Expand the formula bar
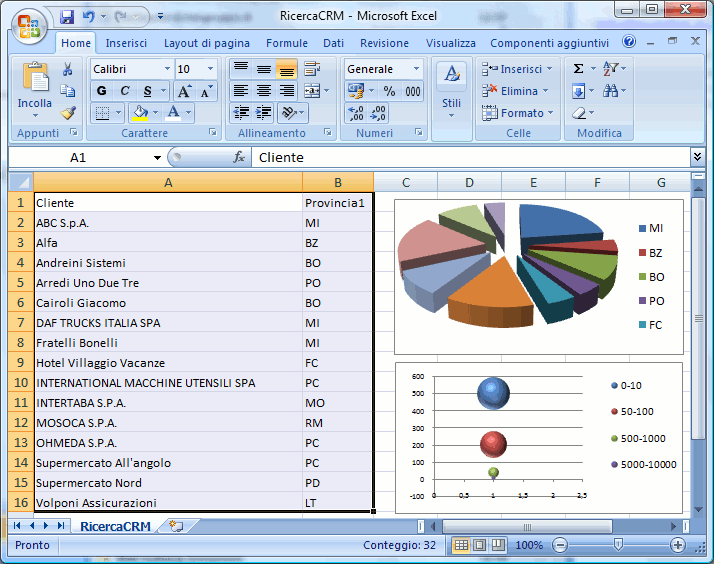 (x=697, y=157)
